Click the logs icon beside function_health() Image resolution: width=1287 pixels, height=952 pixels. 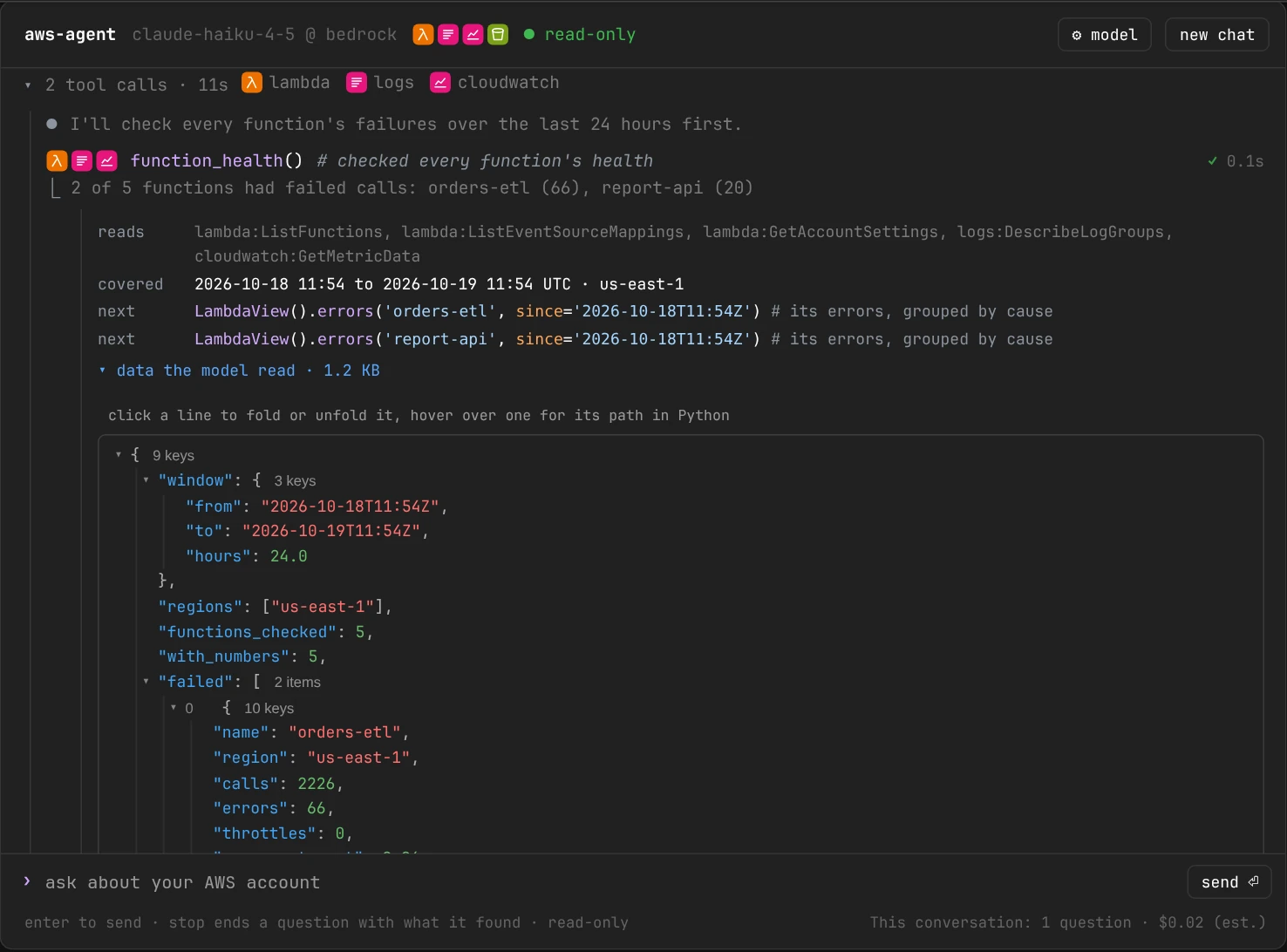(x=82, y=160)
